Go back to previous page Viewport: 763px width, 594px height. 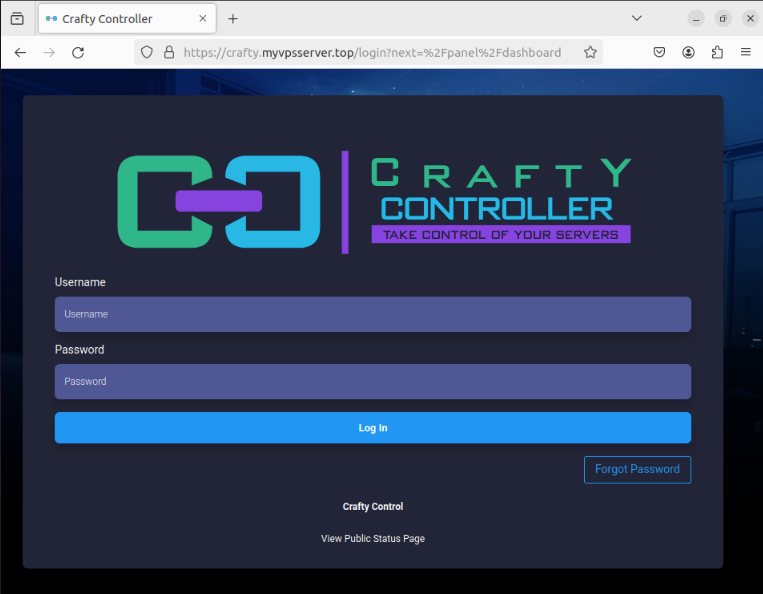[x=20, y=53]
